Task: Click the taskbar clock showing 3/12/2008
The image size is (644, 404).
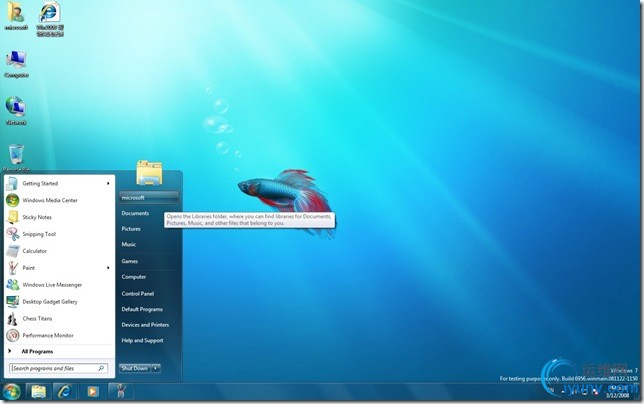Action: point(618,392)
